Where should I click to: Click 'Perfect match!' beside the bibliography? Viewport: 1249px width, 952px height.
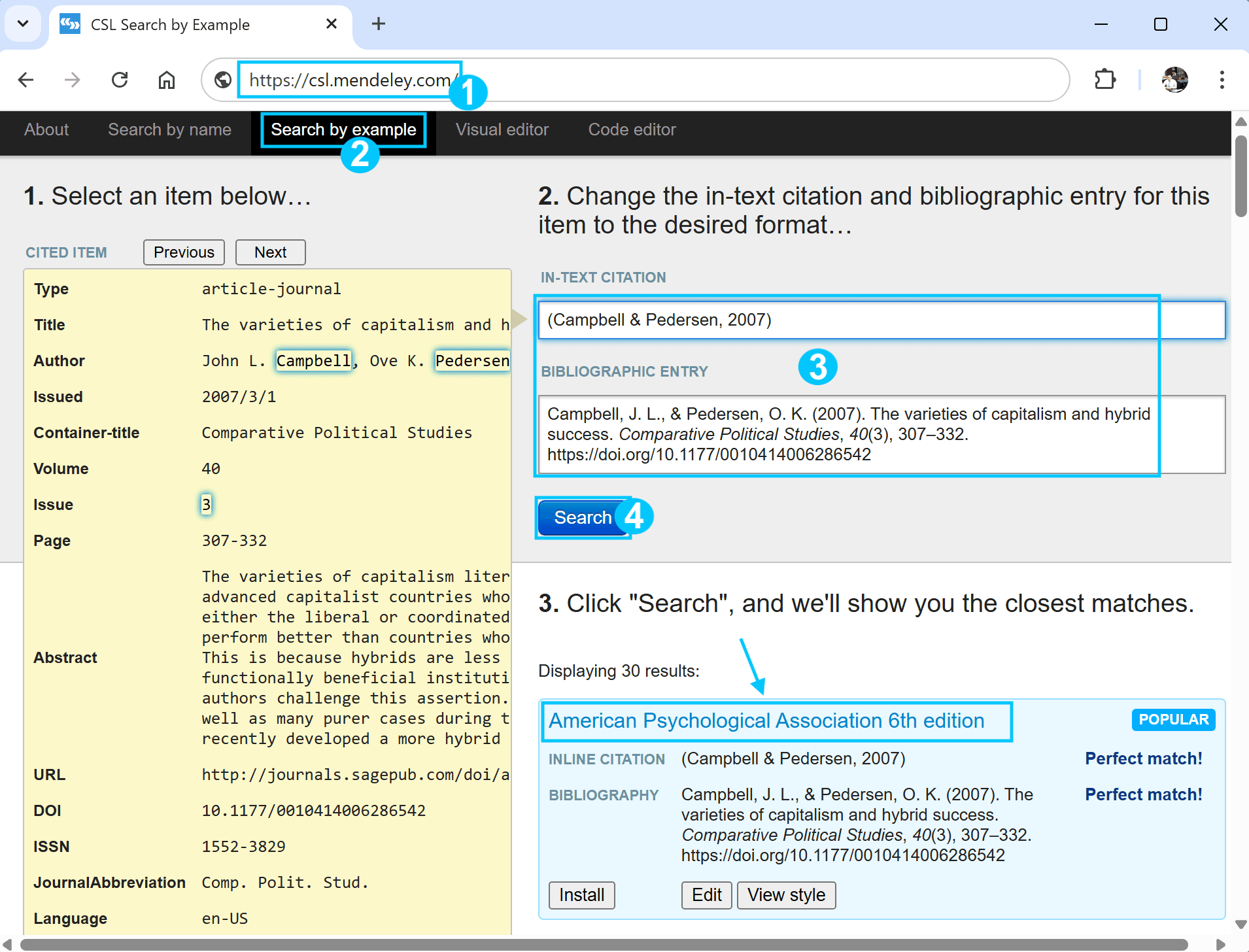click(1144, 794)
